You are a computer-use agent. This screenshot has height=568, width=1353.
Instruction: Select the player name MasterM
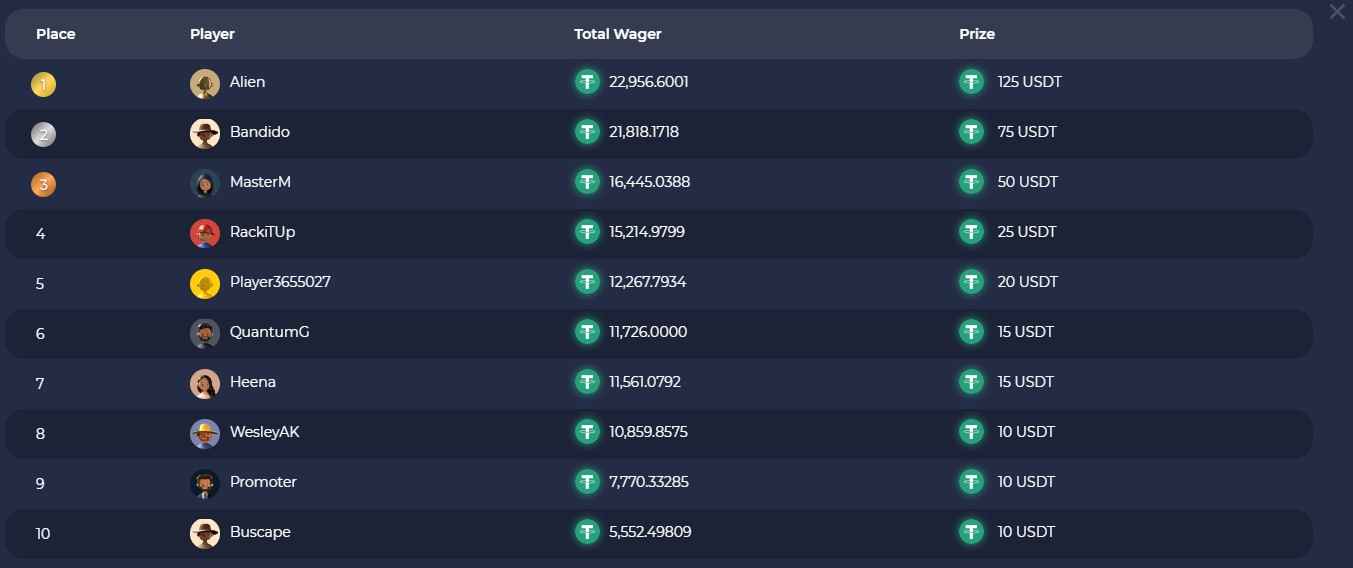[260, 182]
